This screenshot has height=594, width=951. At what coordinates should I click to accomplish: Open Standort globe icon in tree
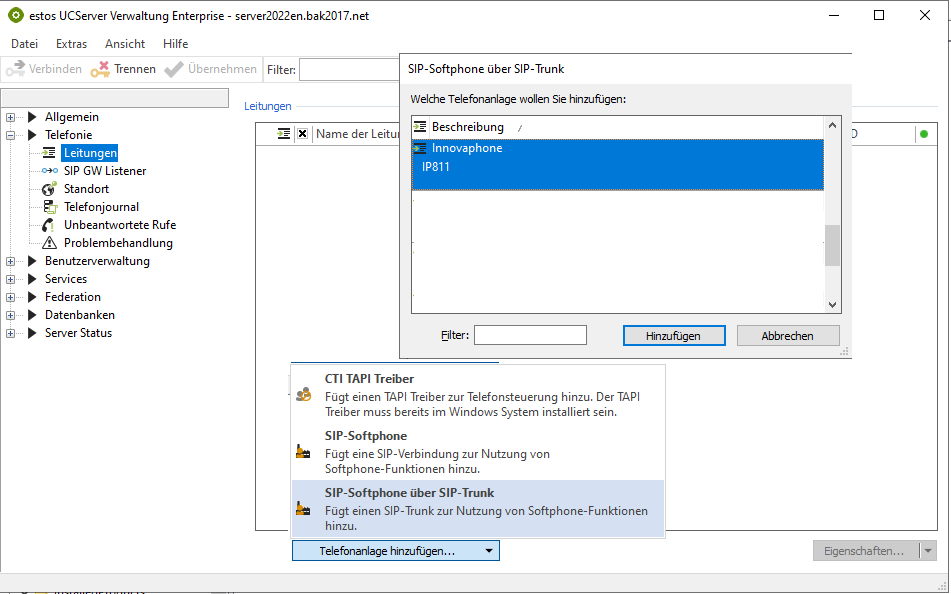coord(49,189)
